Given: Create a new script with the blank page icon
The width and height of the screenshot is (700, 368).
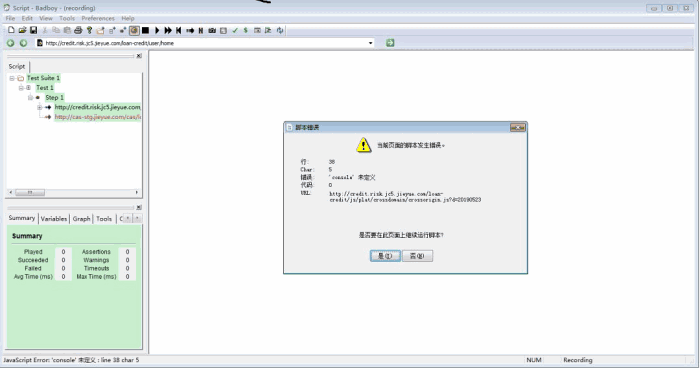Looking at the screenshot, I should 11,30.
